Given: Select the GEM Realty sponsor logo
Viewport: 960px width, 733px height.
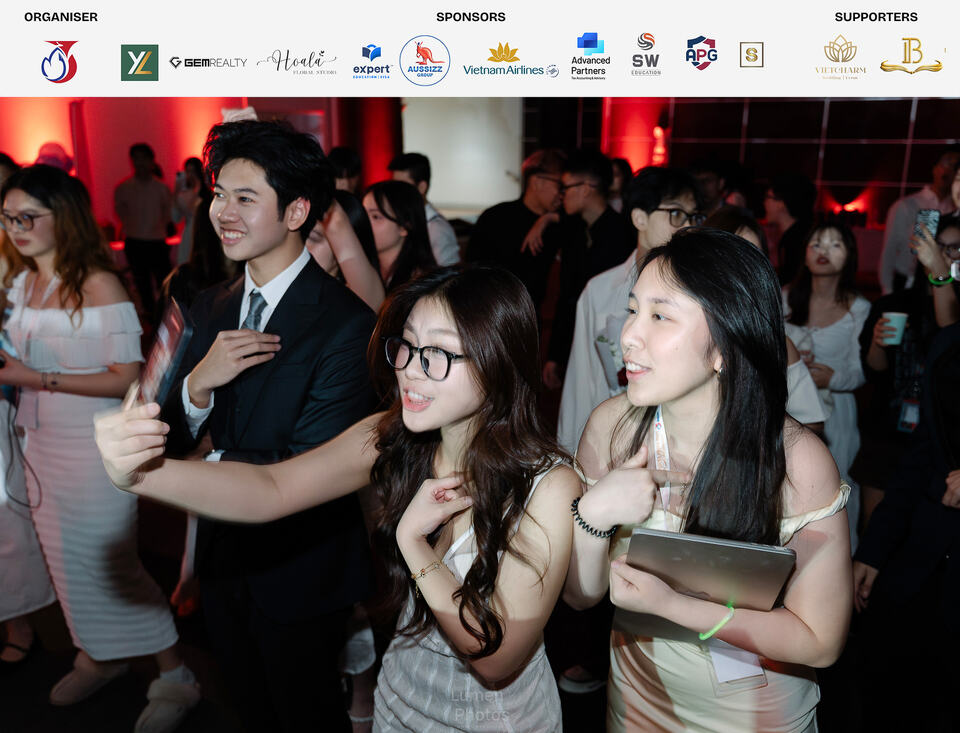Looking at the screenshot, I should click(x=208, y=62).
